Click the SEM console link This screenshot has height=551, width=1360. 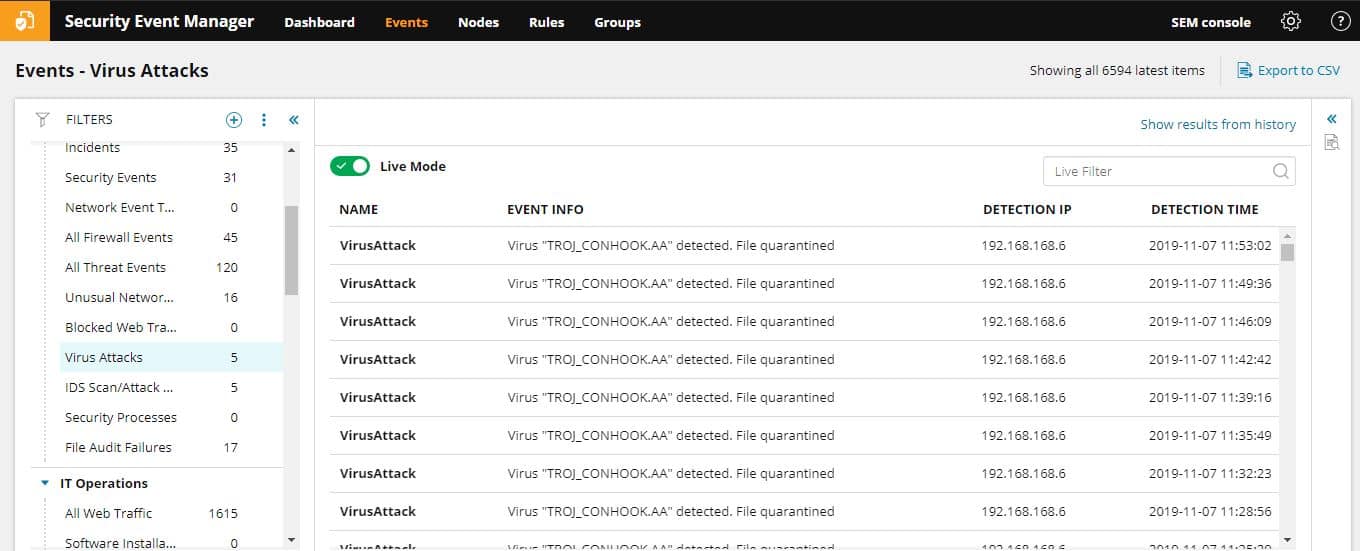tap(1211, 22)
